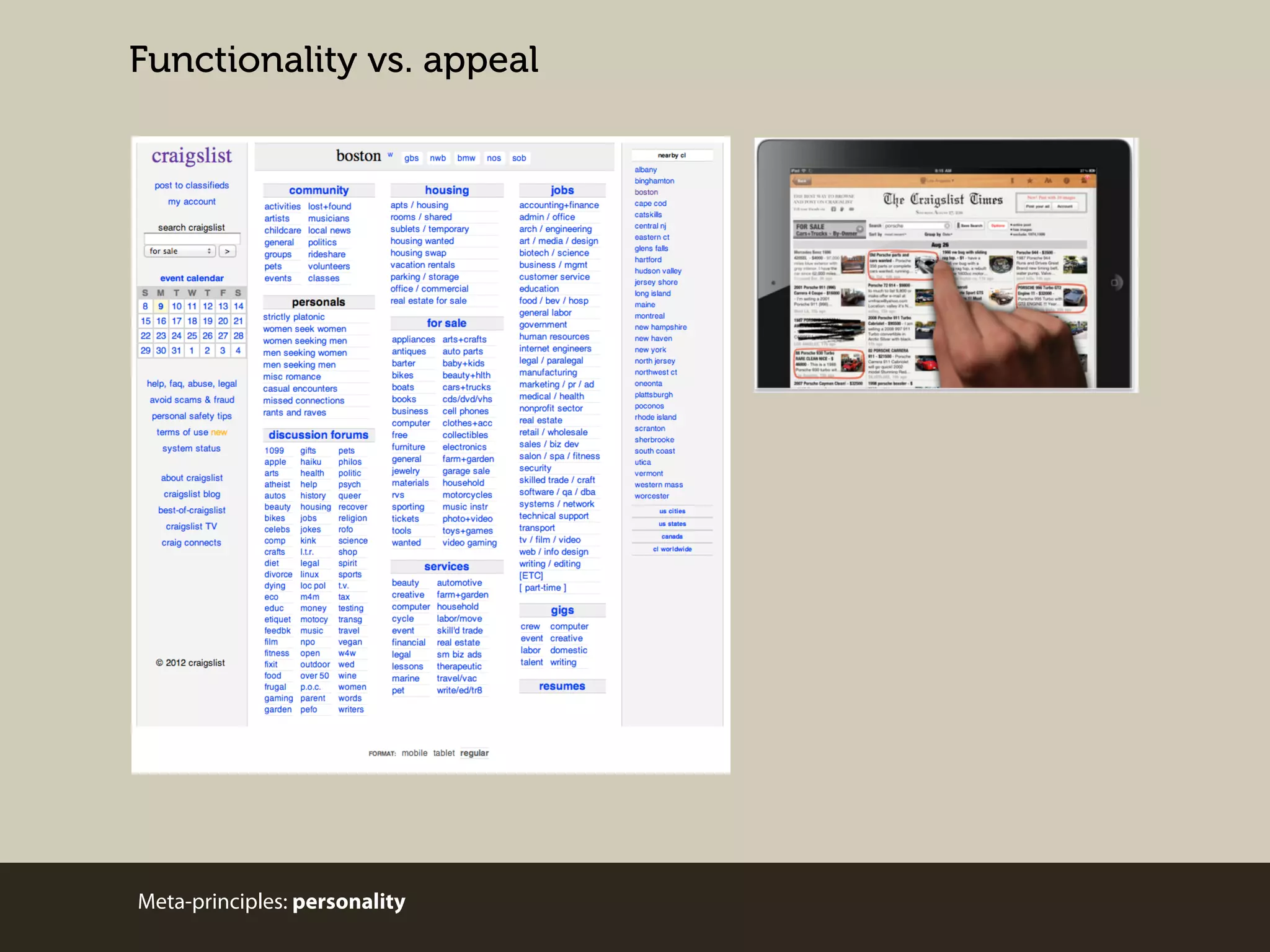The height and width of the screenshot is (952, 1270).
Task: Open the 'discussion forums' section heading
Action: click(318, 435)
